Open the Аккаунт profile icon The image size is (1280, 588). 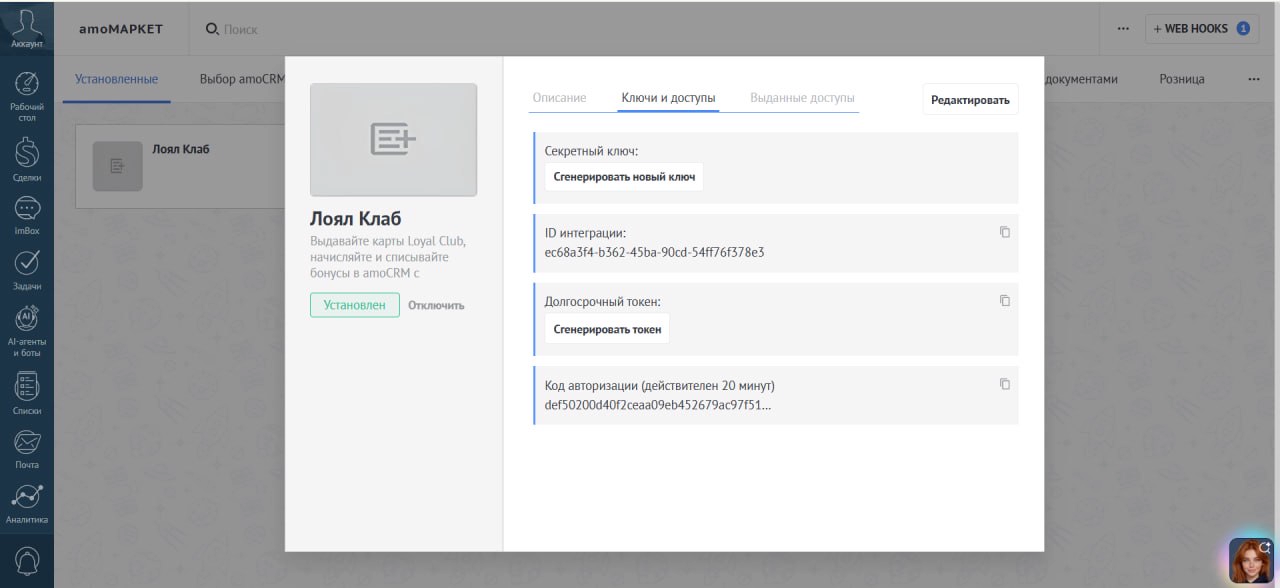tap(27, 28)
